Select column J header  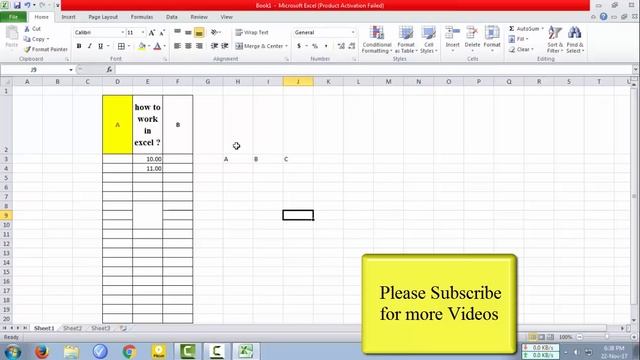[298, 82]
